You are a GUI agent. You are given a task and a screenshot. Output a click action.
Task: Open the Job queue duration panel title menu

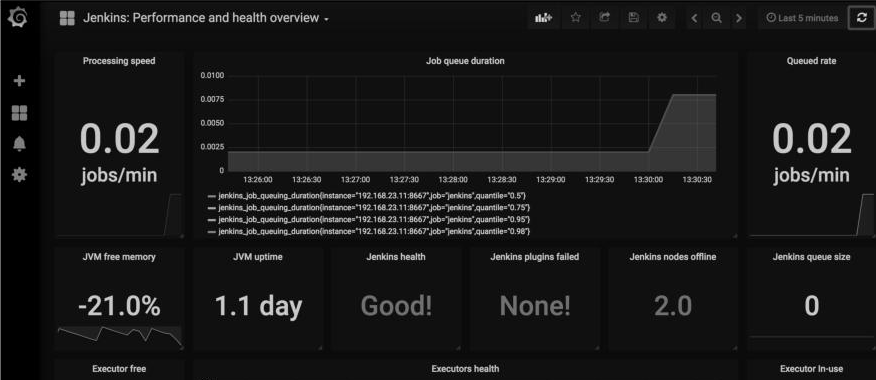(x=465, y=61)
